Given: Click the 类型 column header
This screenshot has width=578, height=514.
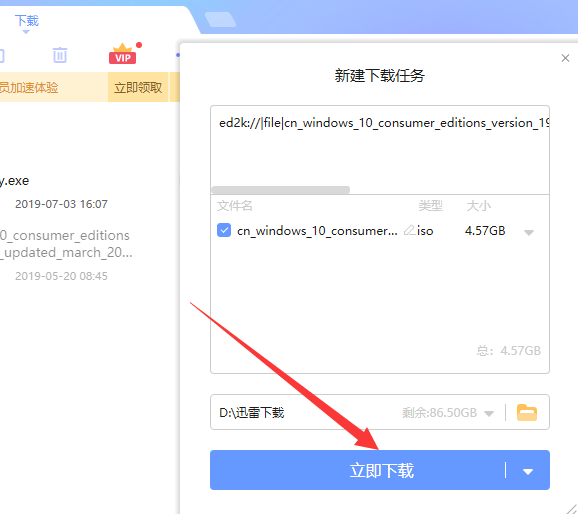Looking at the screenshot, I should (431, 206).
